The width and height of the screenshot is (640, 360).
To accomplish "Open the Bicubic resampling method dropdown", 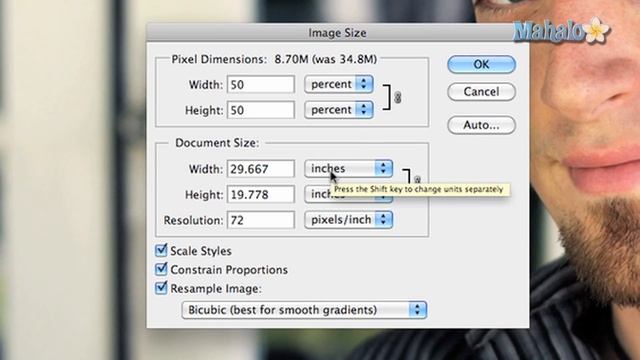I will coord(304,310).
